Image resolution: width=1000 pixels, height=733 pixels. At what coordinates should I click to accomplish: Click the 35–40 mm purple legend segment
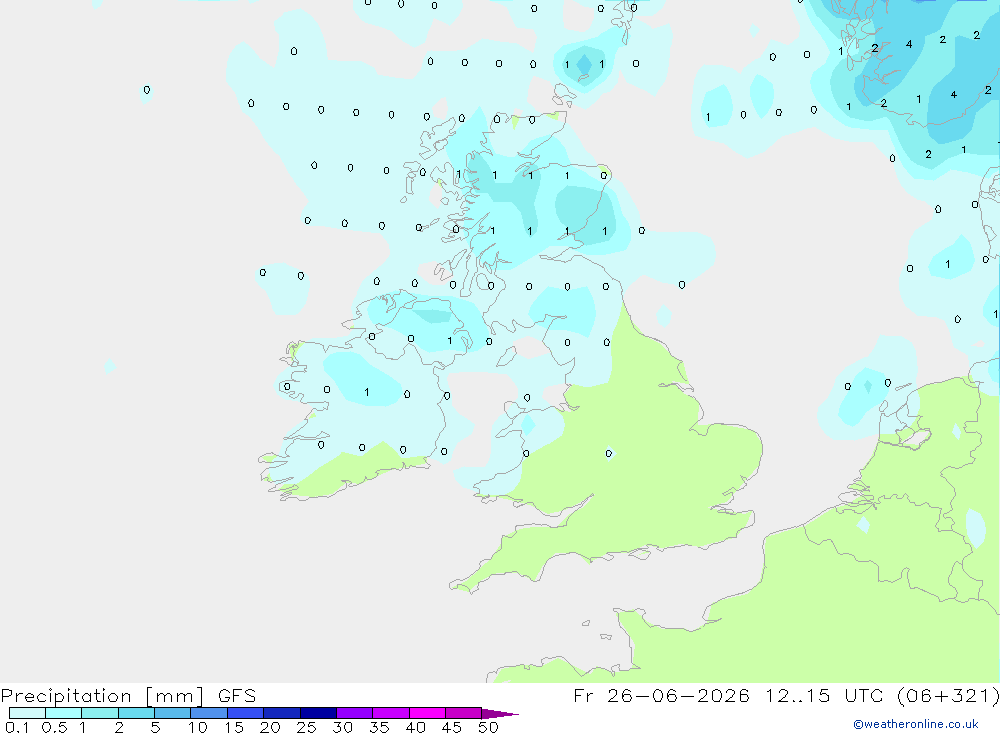click(391, 713)
